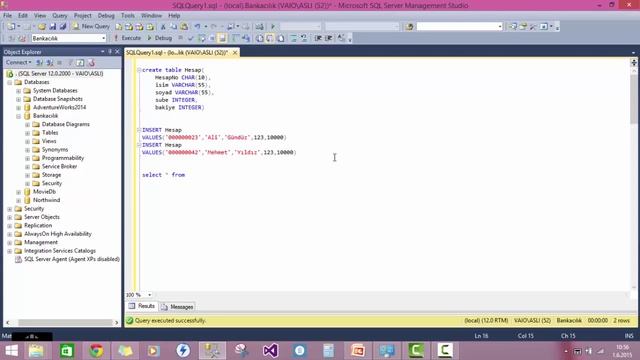The height and width of the screenshot is (360, 640).
Task: Toggle Object Explorer auto-hide pin
Action: pos(110,52)
